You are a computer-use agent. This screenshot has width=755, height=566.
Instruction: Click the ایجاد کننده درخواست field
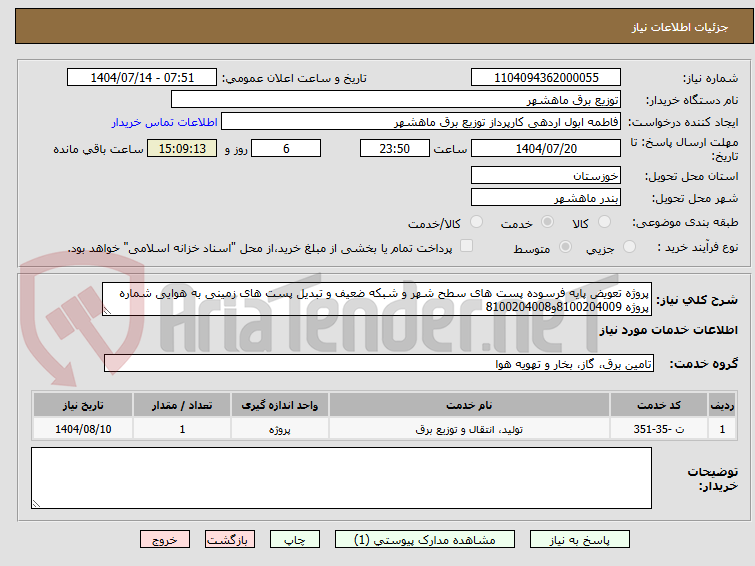(421, 122)
